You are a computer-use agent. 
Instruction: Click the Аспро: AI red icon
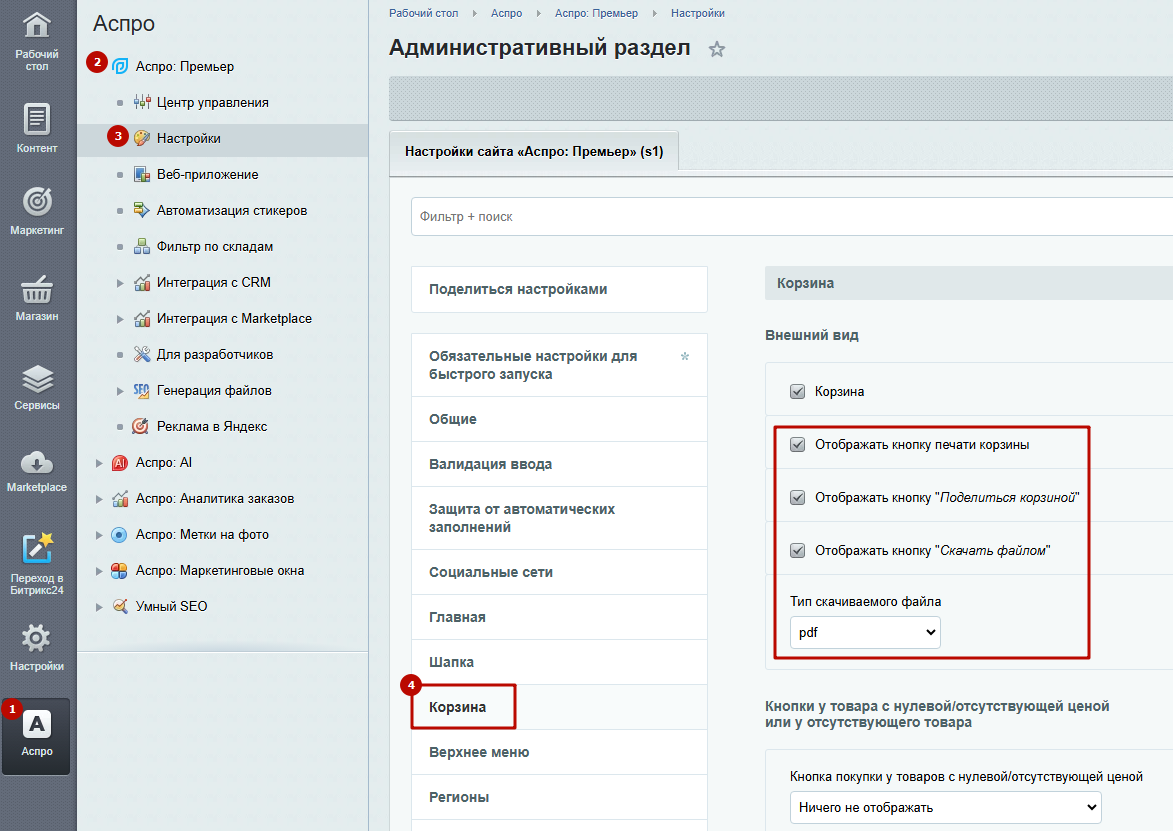click(120, 463)
